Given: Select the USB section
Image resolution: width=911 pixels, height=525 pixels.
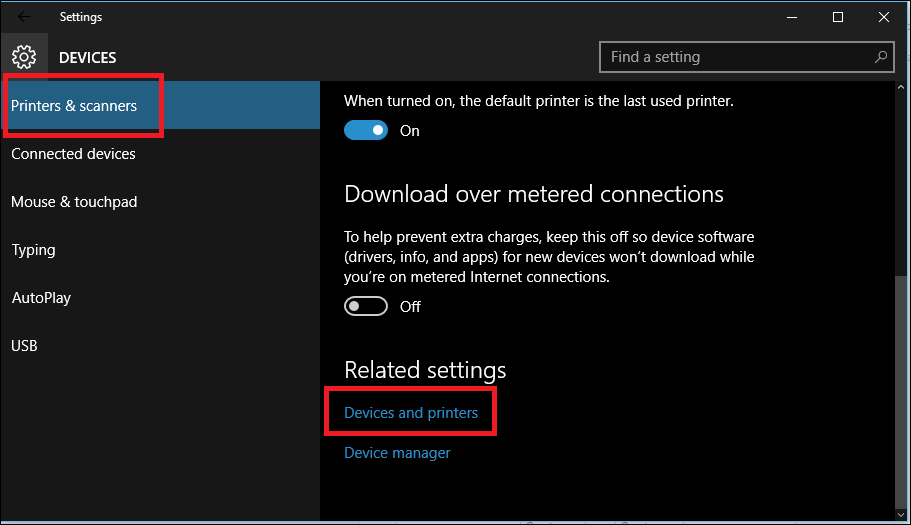Looking at the screenshot, I should click(x=24, y=346).
